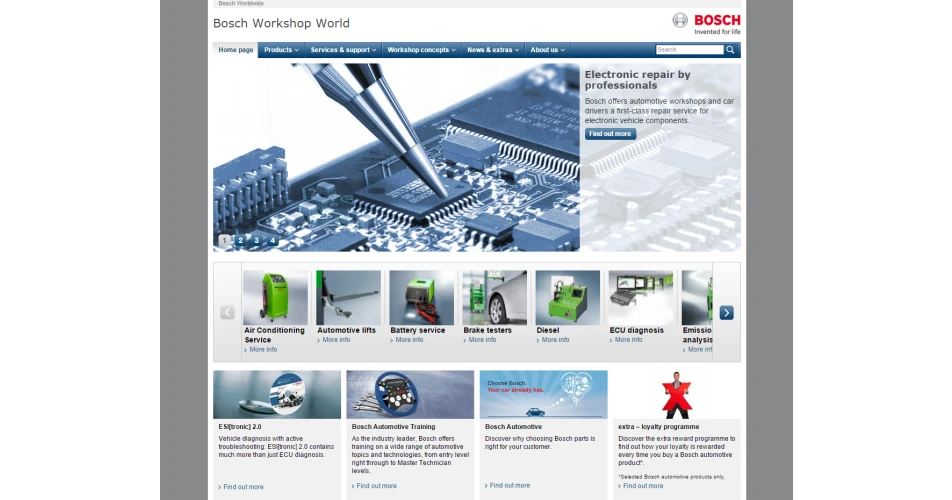Image resolution: width=952 pixels, height=500 pixels.
Task: Click the Bosch Workshop World title
Action: tap(281, 23)
